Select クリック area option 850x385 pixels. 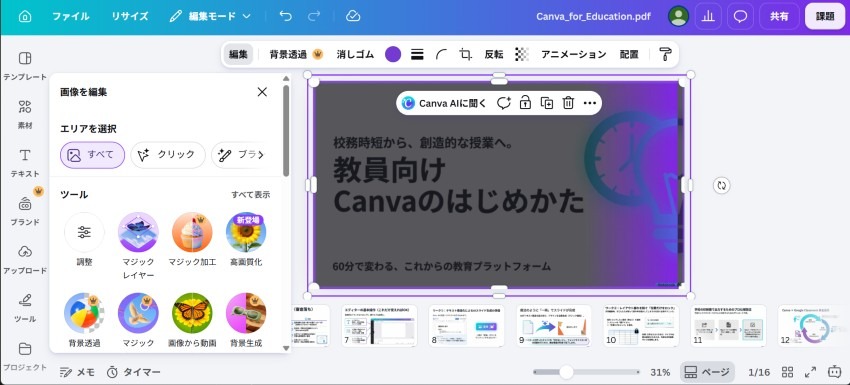[x=168, y=155]
